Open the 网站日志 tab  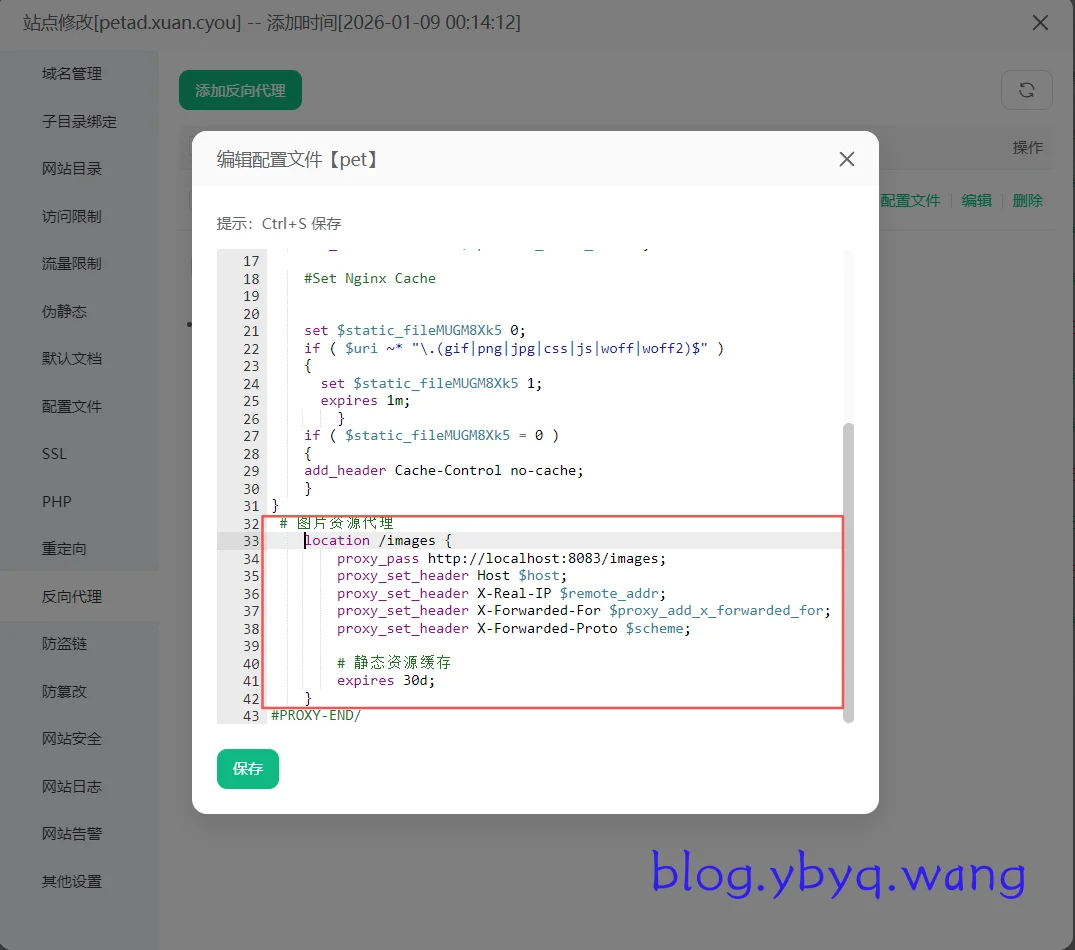[72, 787]
